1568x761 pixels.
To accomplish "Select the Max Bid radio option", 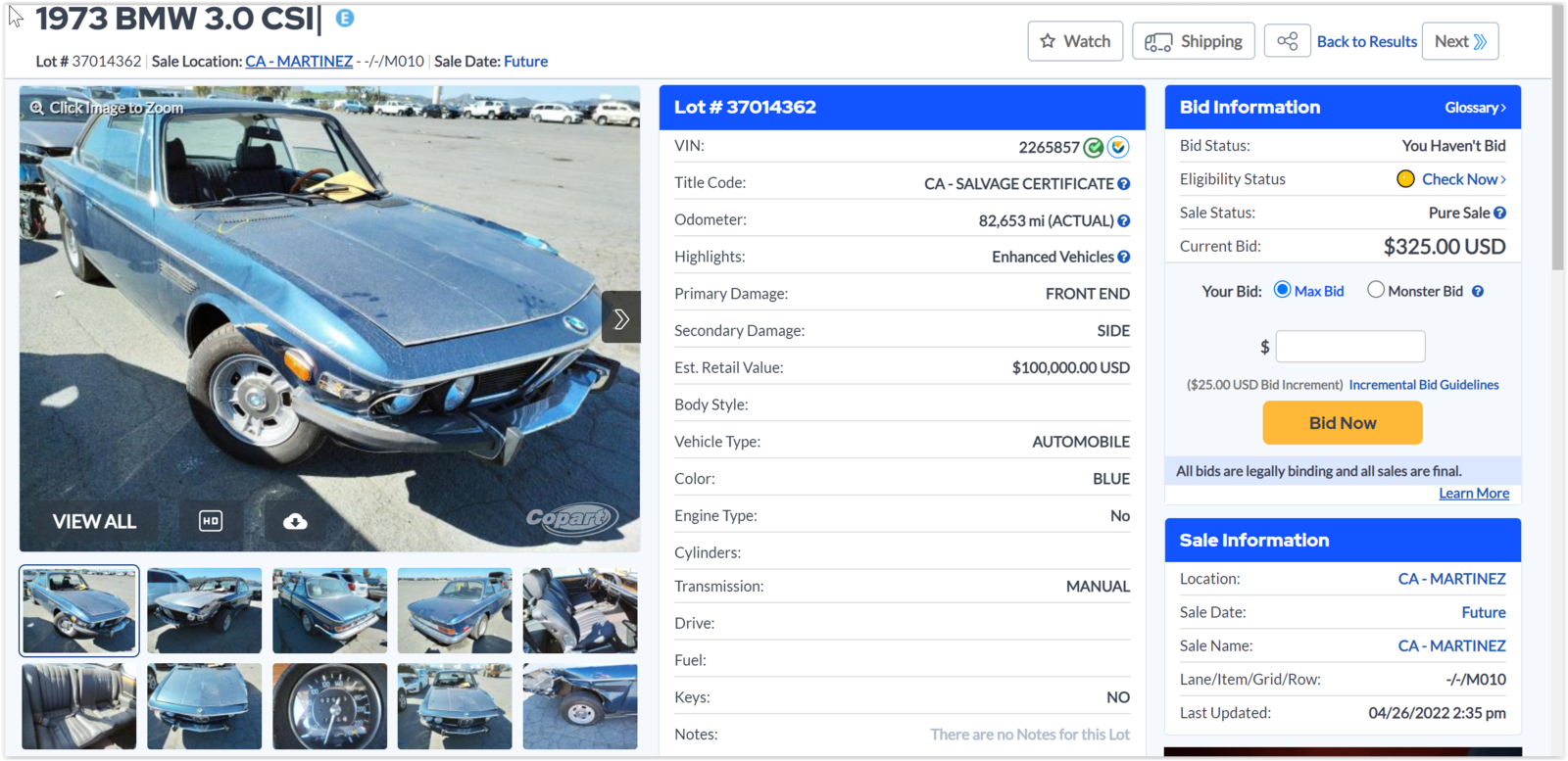I will 1282,290.
